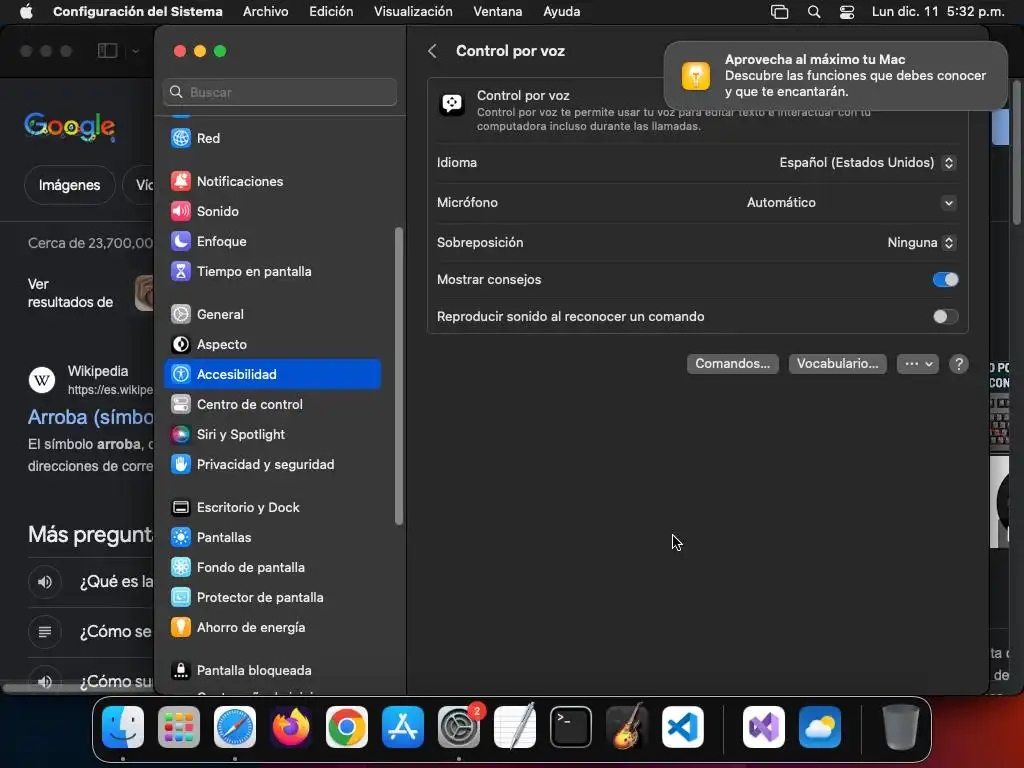Open the Sobreposición Ninguna popup

pos(921,243)
